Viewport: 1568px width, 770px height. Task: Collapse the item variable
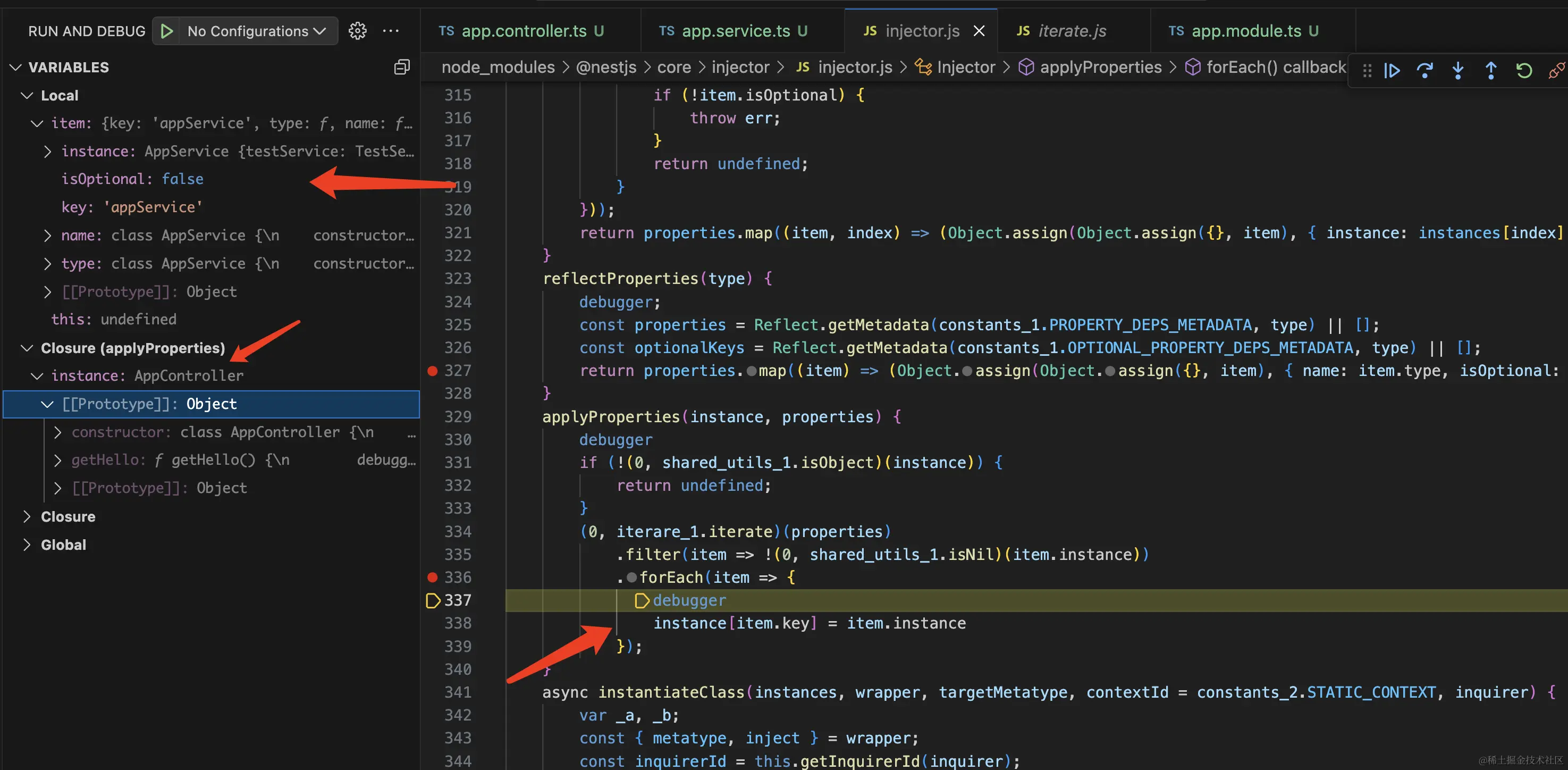click(37, 124)
